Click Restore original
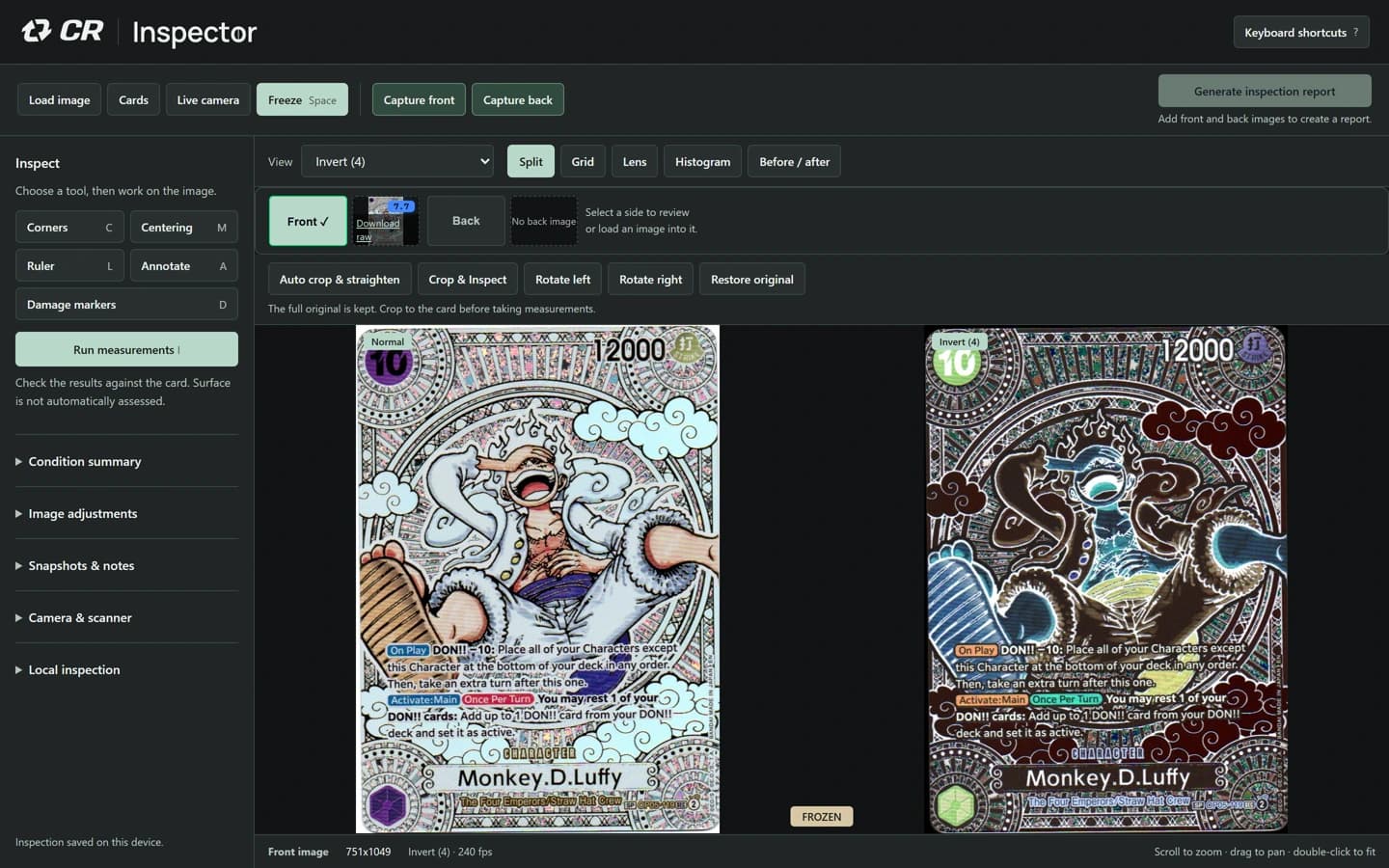 coord(752,279)
